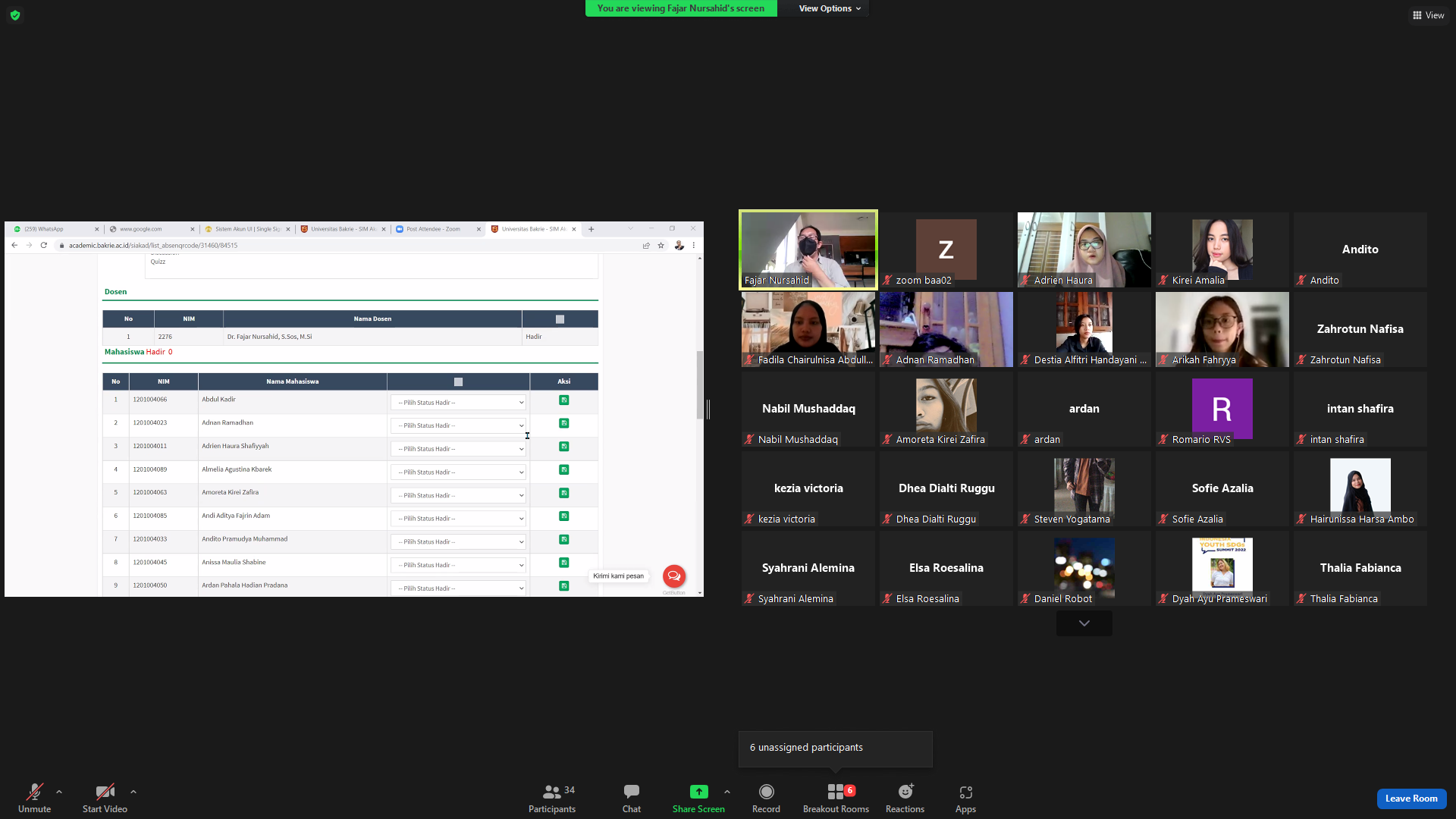The height and width of the screenshot is (819, 1456).
Task: Open status dropdown for Amoreta Kirei Zafira
Action: (458, 495)
